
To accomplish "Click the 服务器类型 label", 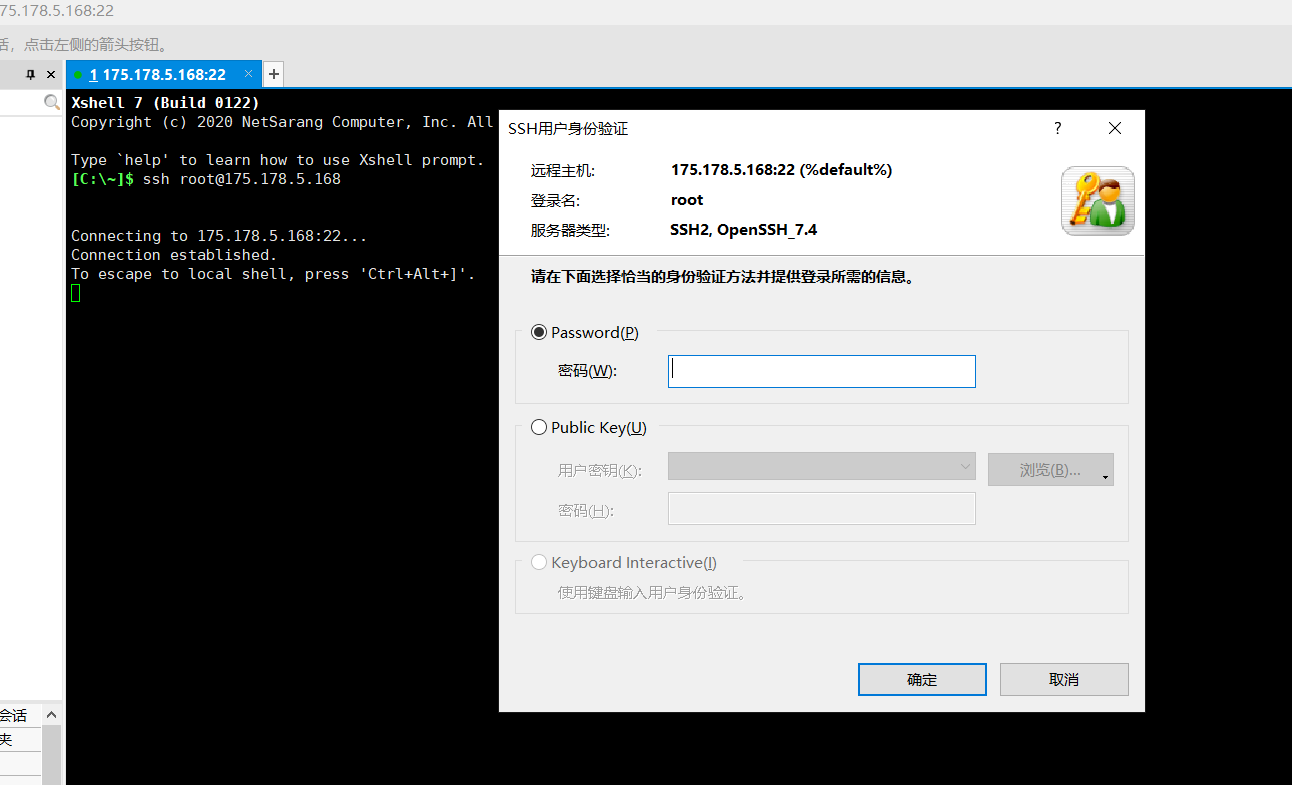I will [570, 231].
